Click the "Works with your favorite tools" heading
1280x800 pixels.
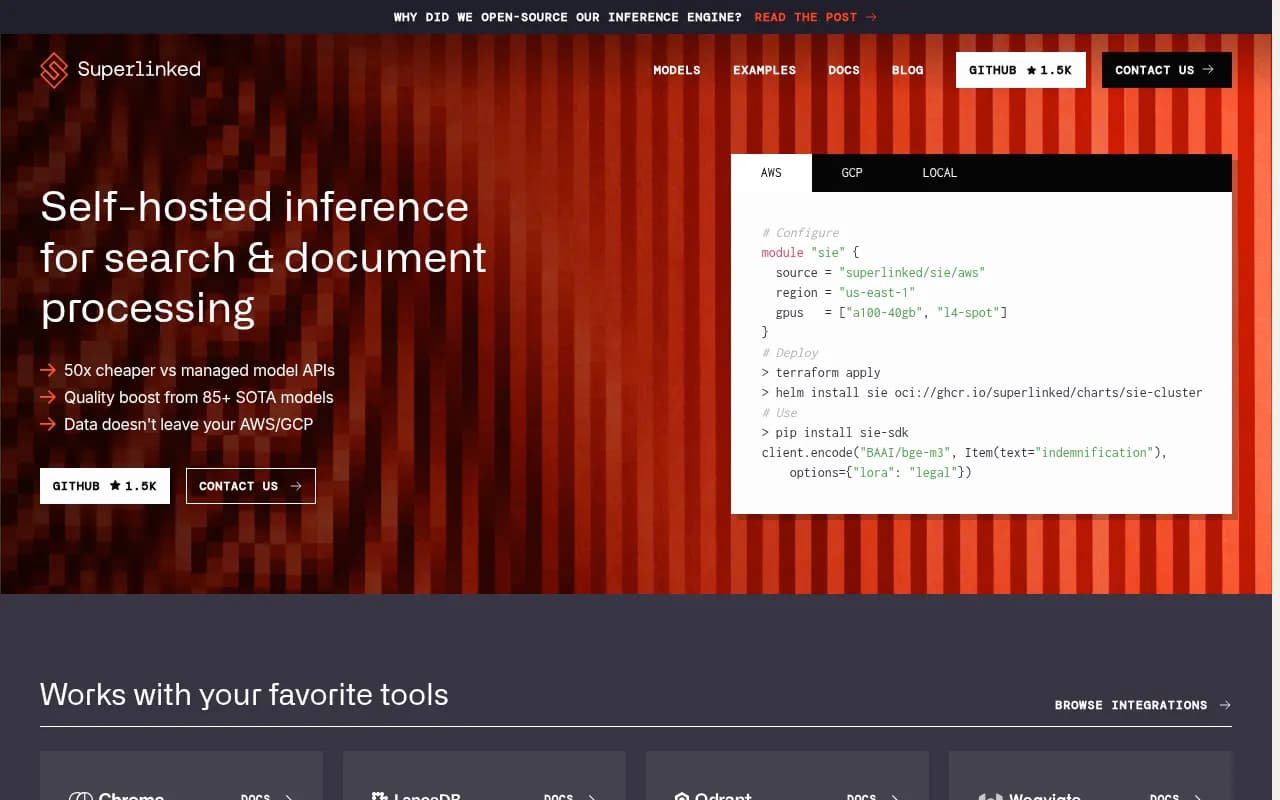[x=244, y=694]
